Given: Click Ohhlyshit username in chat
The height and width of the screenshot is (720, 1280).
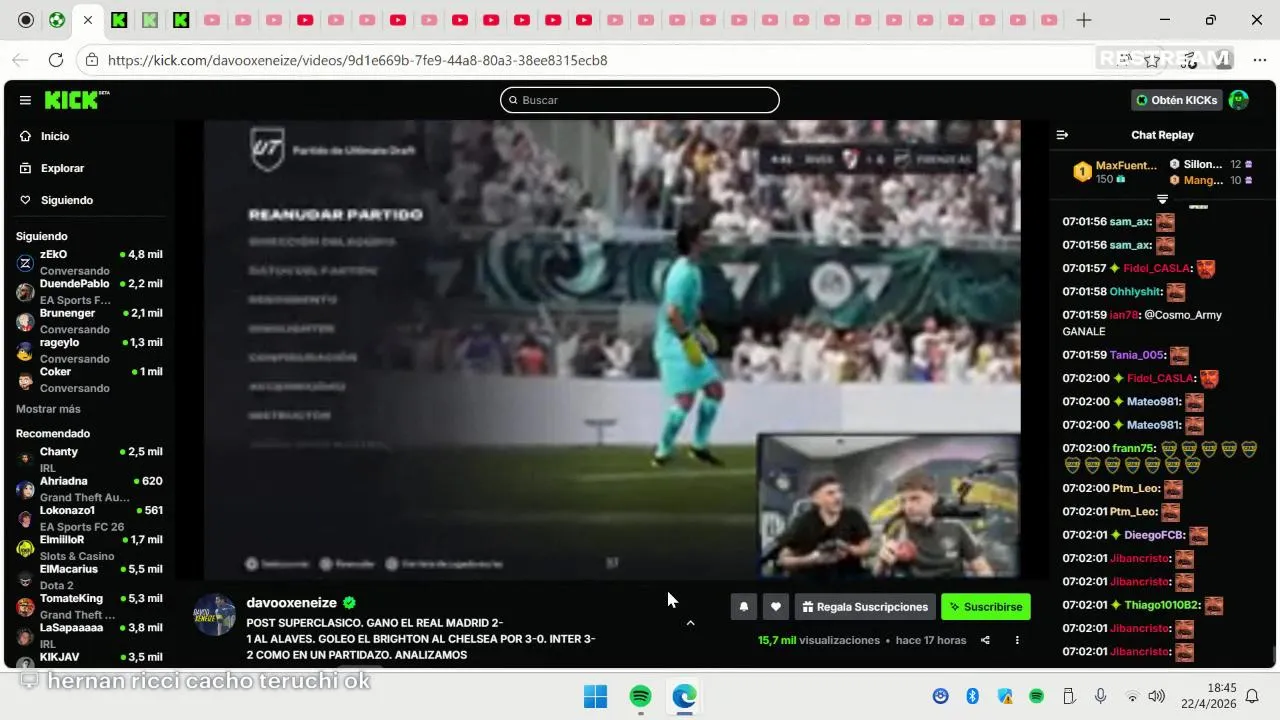Looking at the screenshot, I should tap(1135, 292).
